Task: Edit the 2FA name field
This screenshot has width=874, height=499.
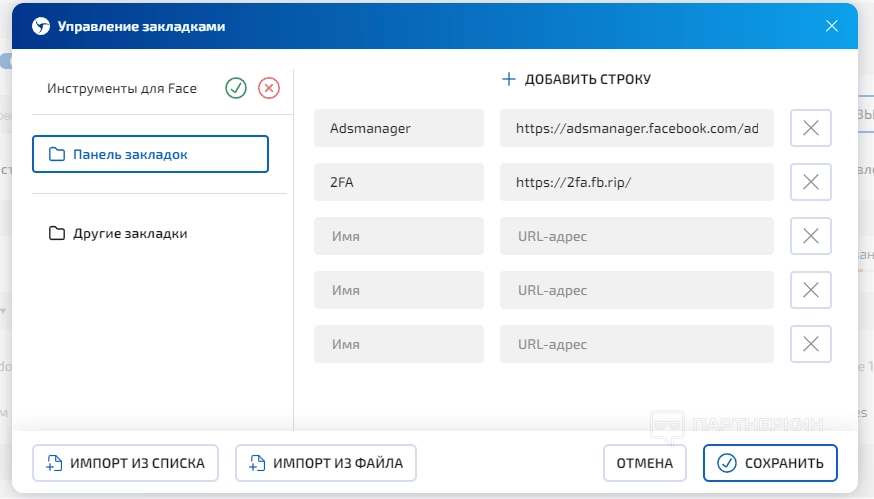Action: (x=398, y=182)
